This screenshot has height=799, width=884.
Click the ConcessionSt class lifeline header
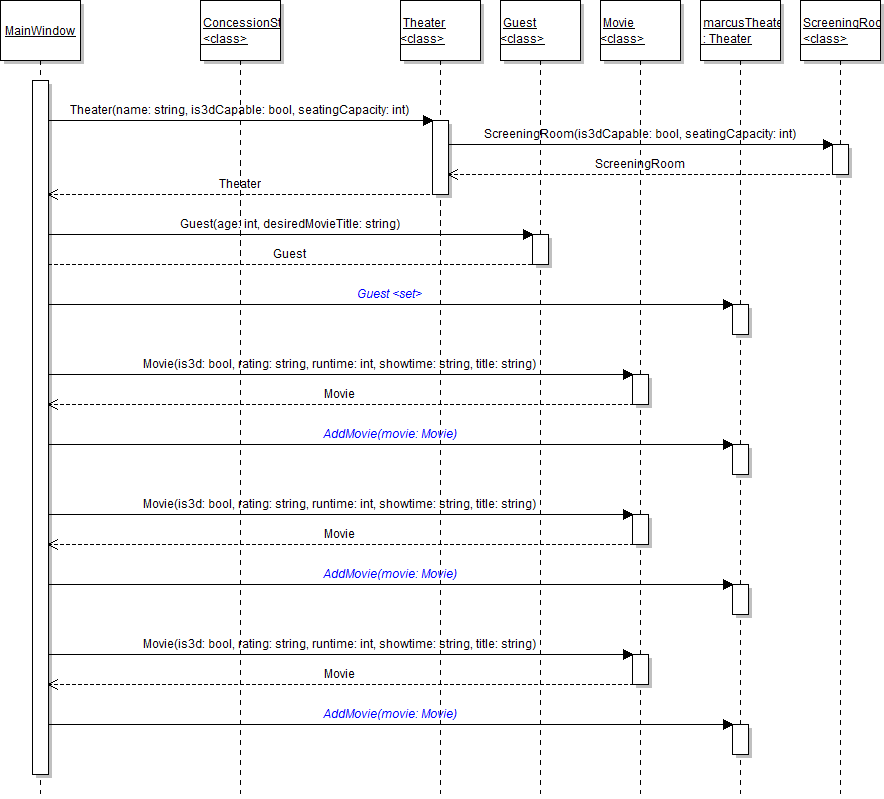coord(240,31)
